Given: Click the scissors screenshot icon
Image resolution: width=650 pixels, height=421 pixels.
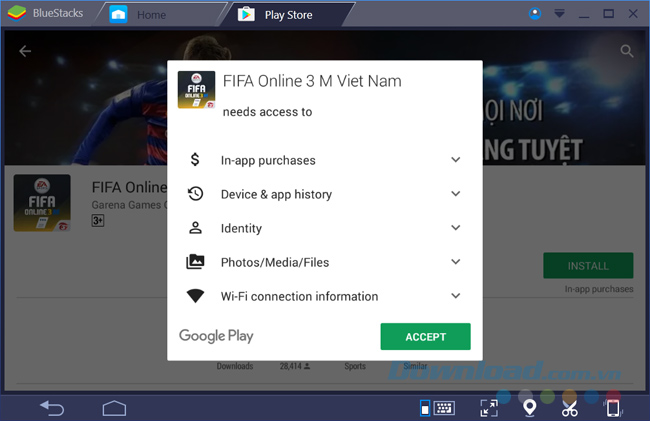Looking at the screenshot, I should [570, 408].
